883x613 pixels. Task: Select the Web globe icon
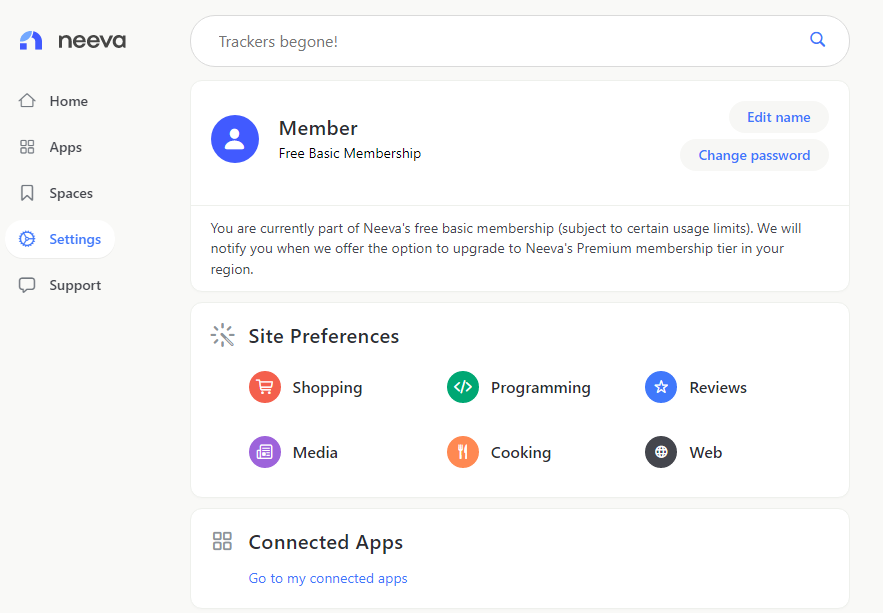[661, 452]
